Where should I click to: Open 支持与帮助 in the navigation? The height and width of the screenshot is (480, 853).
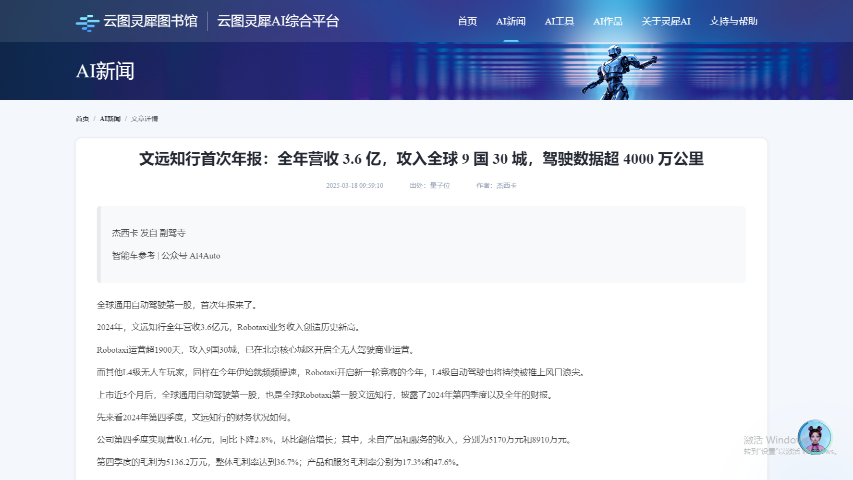click(x=733, y=21)
